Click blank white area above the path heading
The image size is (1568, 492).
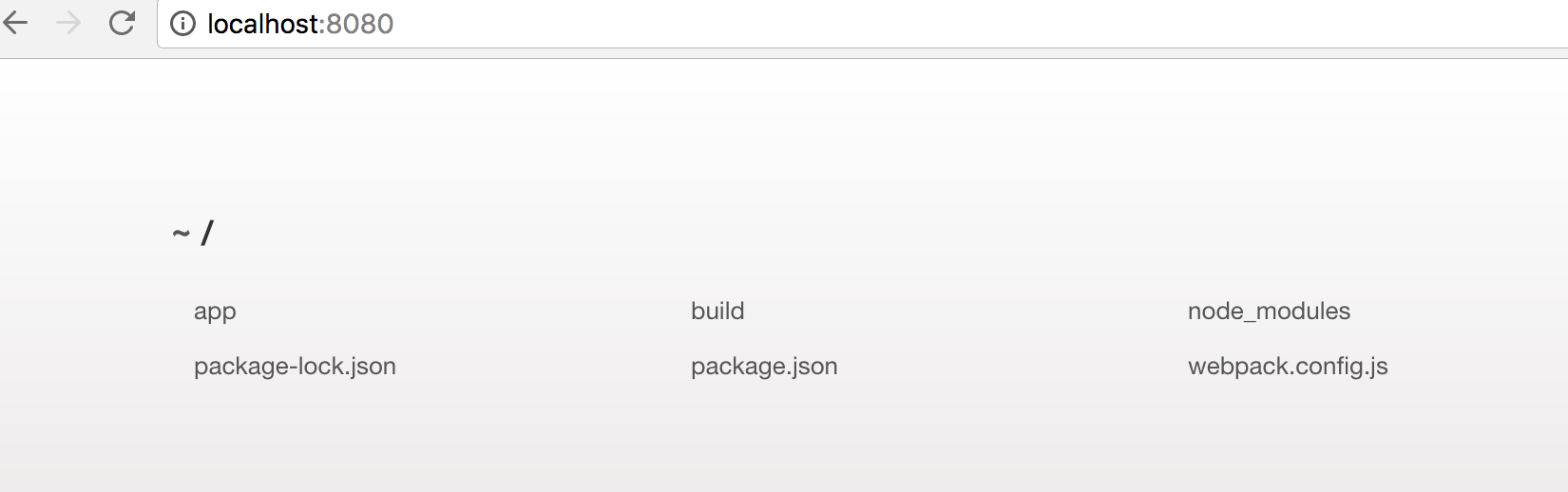760,133
